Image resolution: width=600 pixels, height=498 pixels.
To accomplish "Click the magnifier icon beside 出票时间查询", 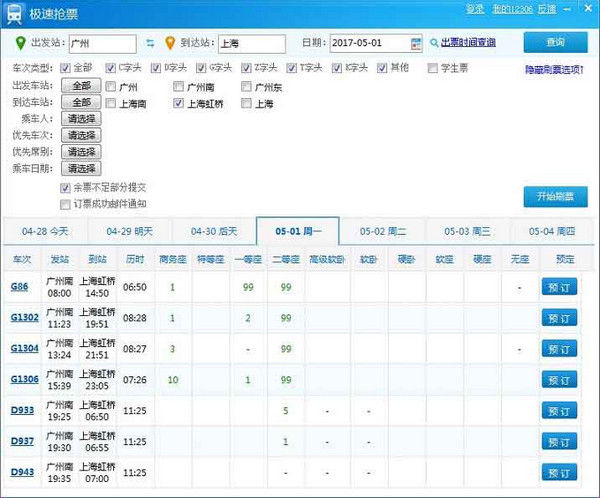I will [434, 44].
